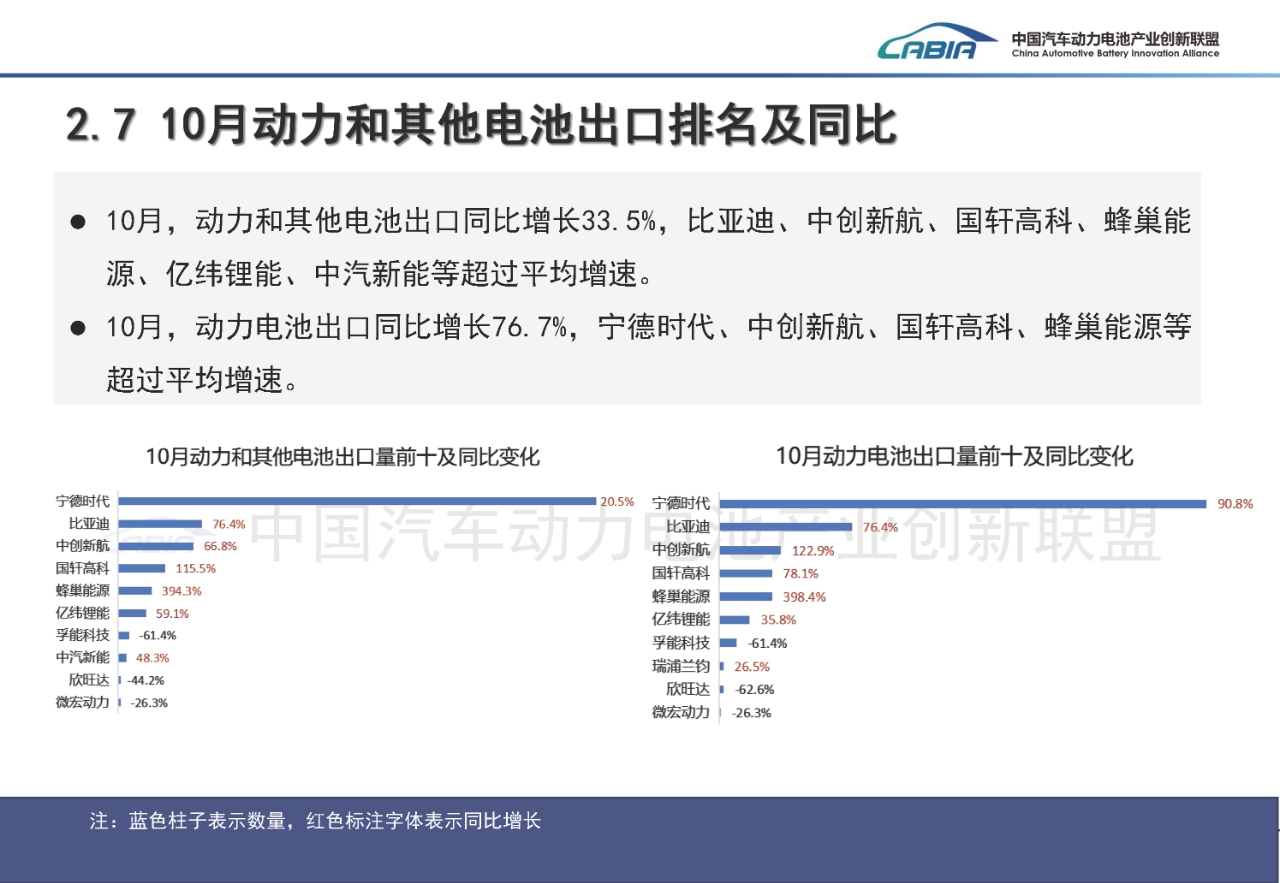Click the 瑞浦兰钧 axis label
Viewport: 1280px width, 883px height.
click(x=681, y=666)
